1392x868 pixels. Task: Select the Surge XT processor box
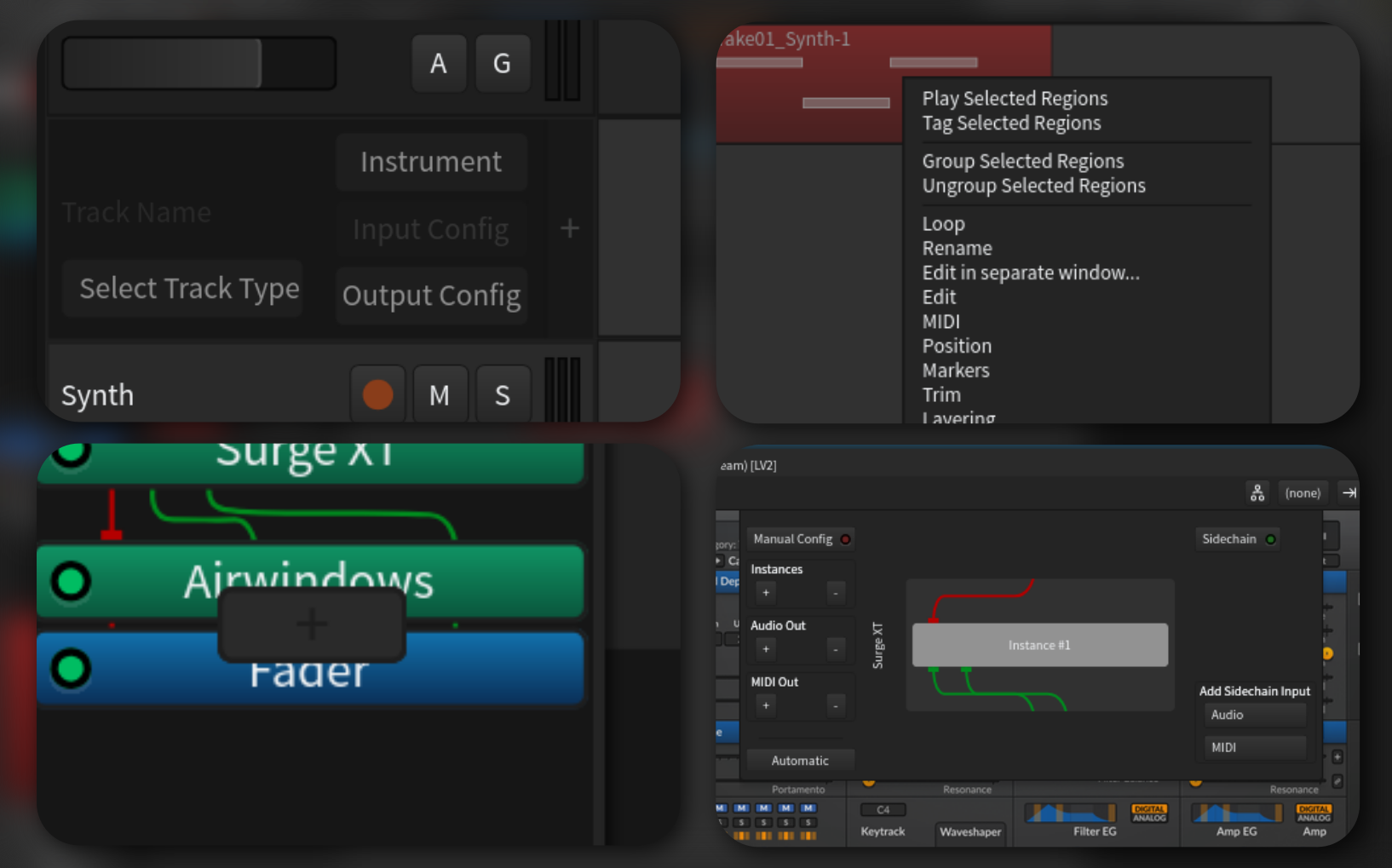[x=311, y=462]
